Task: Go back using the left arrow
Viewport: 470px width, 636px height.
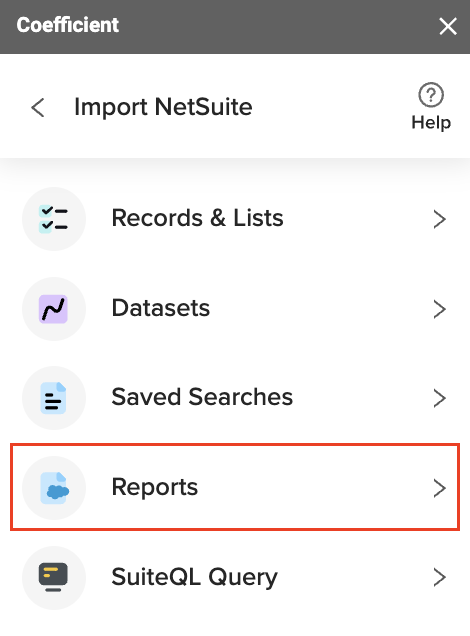Action: [x=38, y=108]
